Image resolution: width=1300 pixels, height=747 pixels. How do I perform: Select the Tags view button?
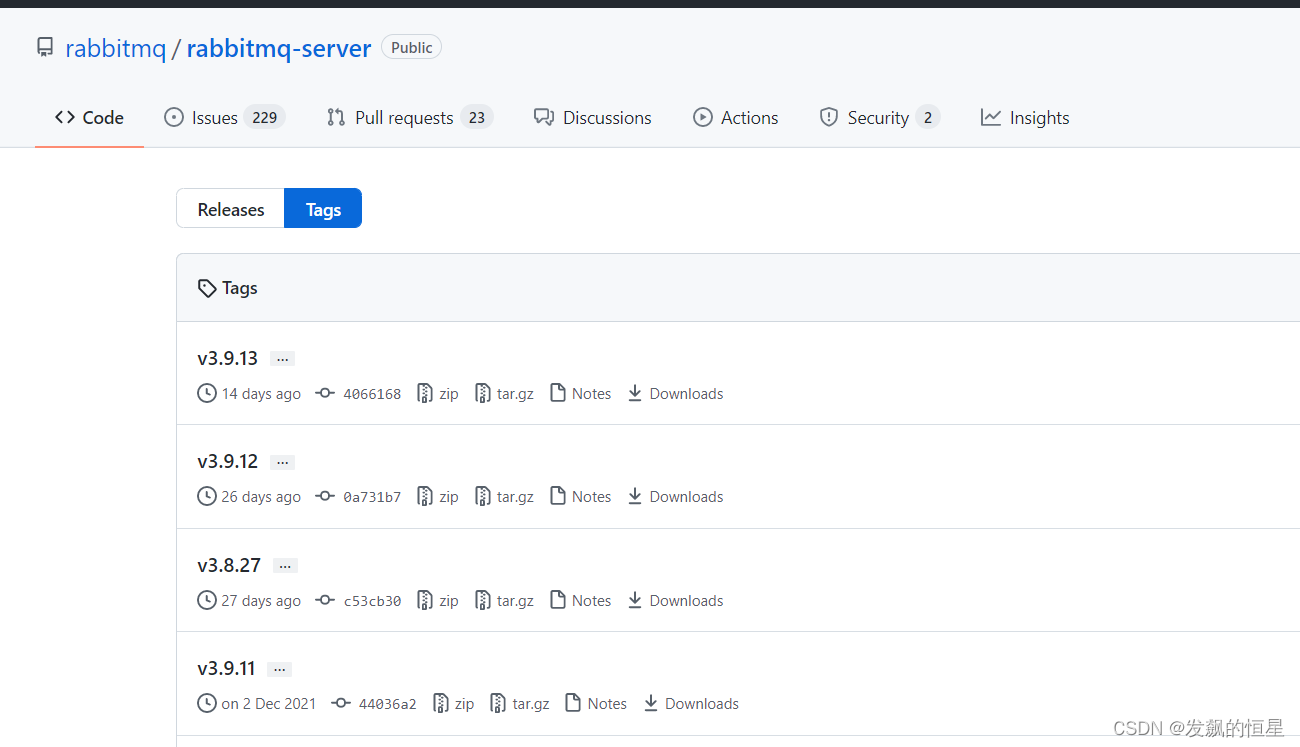pos(323,209)
